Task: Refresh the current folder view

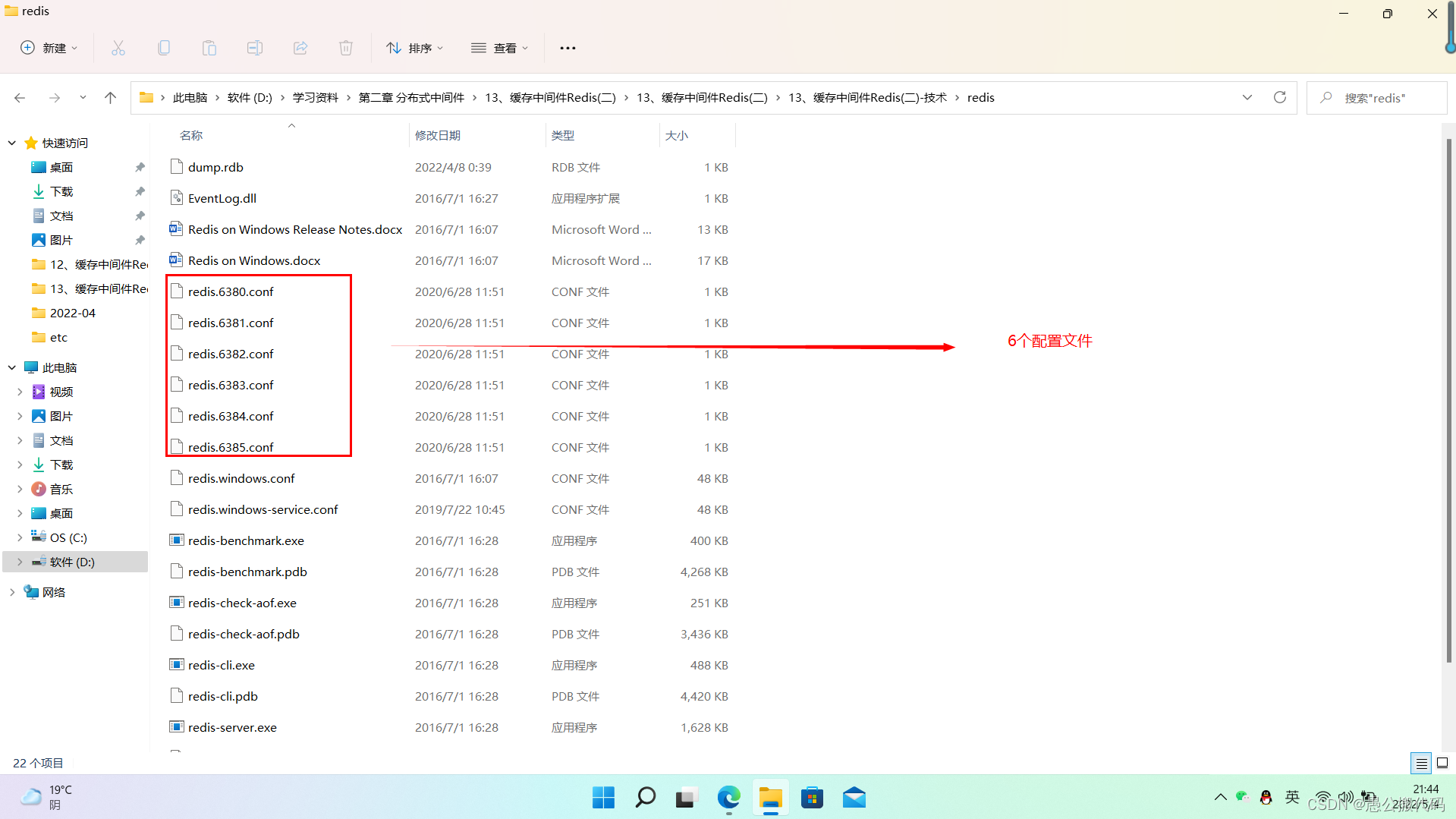Action: (x=1280, y=97)
